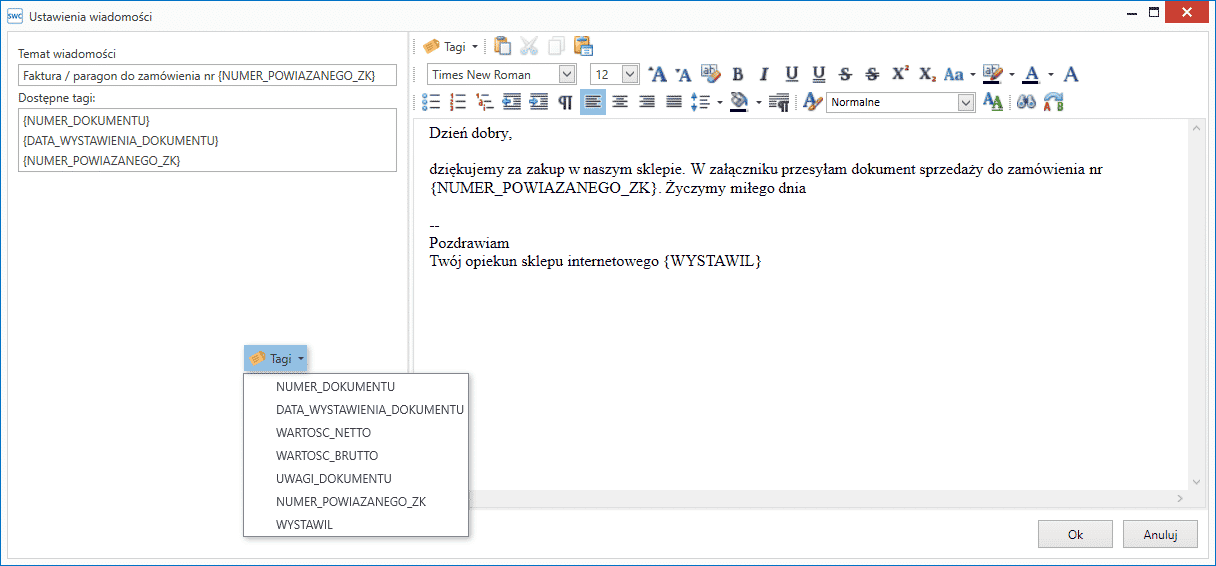Choose WARTOSC_BRUTTO menu entry
The width and height of the screenshot is (1216, 566).
point(356,456)
